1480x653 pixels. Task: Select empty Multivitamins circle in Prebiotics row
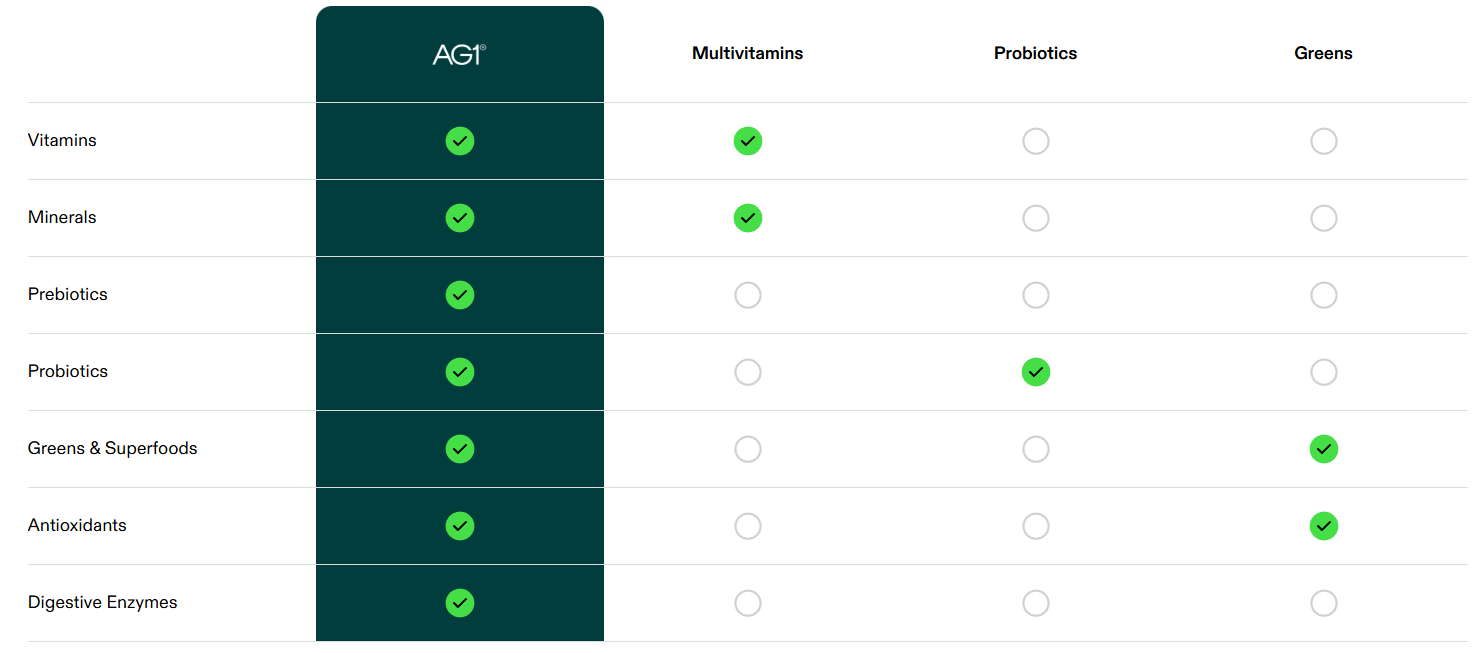tap(748, 295)
